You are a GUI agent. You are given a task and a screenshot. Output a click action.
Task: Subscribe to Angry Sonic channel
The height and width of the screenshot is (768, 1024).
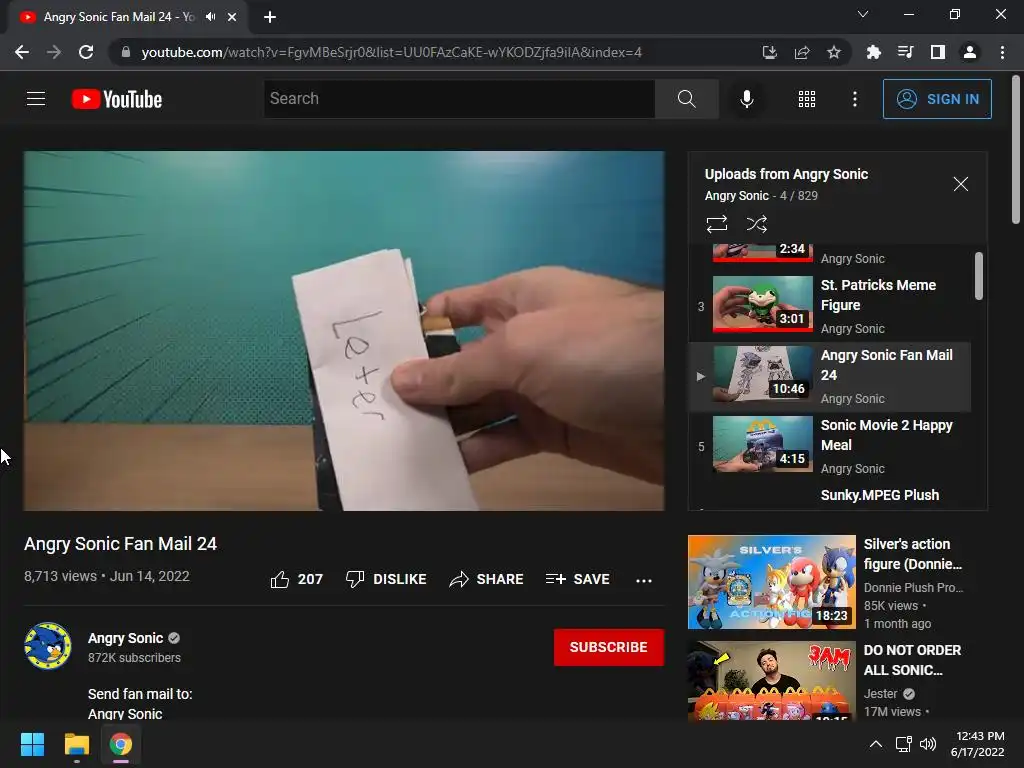[x=609, y=647]
